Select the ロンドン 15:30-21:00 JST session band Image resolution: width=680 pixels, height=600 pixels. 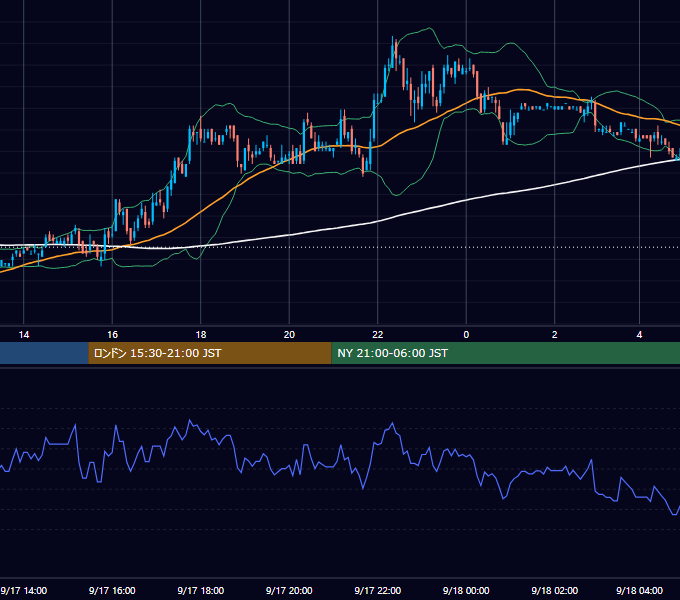(209, 353)
